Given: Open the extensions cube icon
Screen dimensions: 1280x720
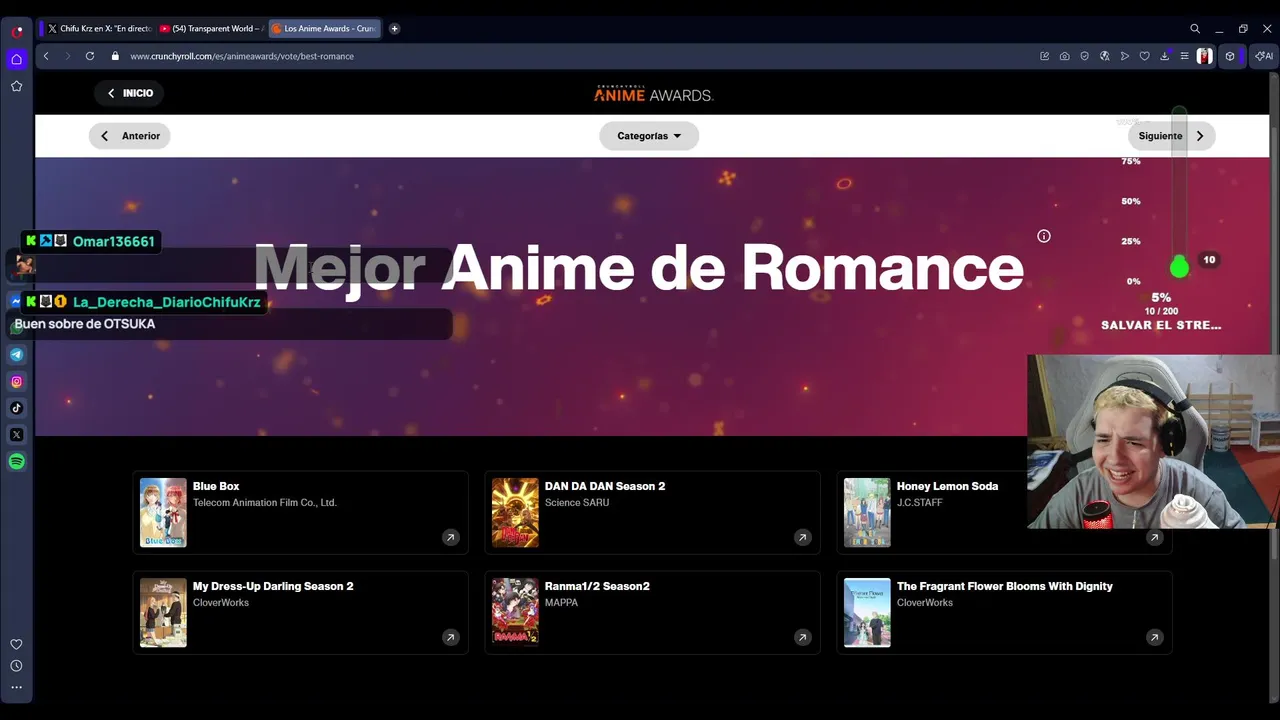Looking at the screenshot, I should [1231, 56].
